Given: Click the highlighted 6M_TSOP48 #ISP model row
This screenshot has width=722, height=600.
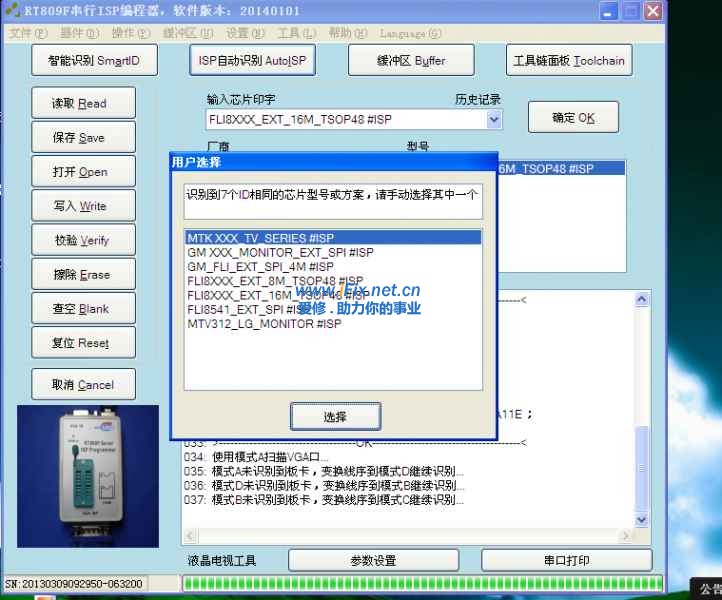Looking at the screenshot, I should pos(561,169).
